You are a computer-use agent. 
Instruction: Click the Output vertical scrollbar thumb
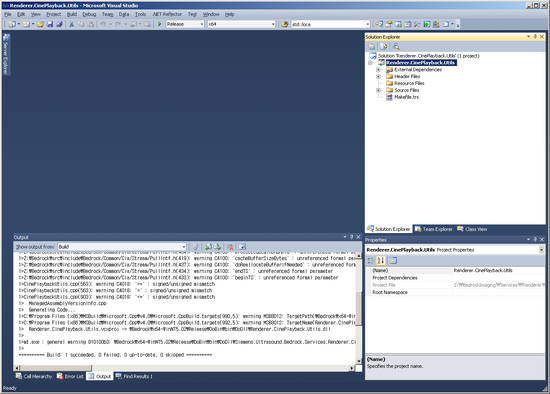click(x=359, y=308)
